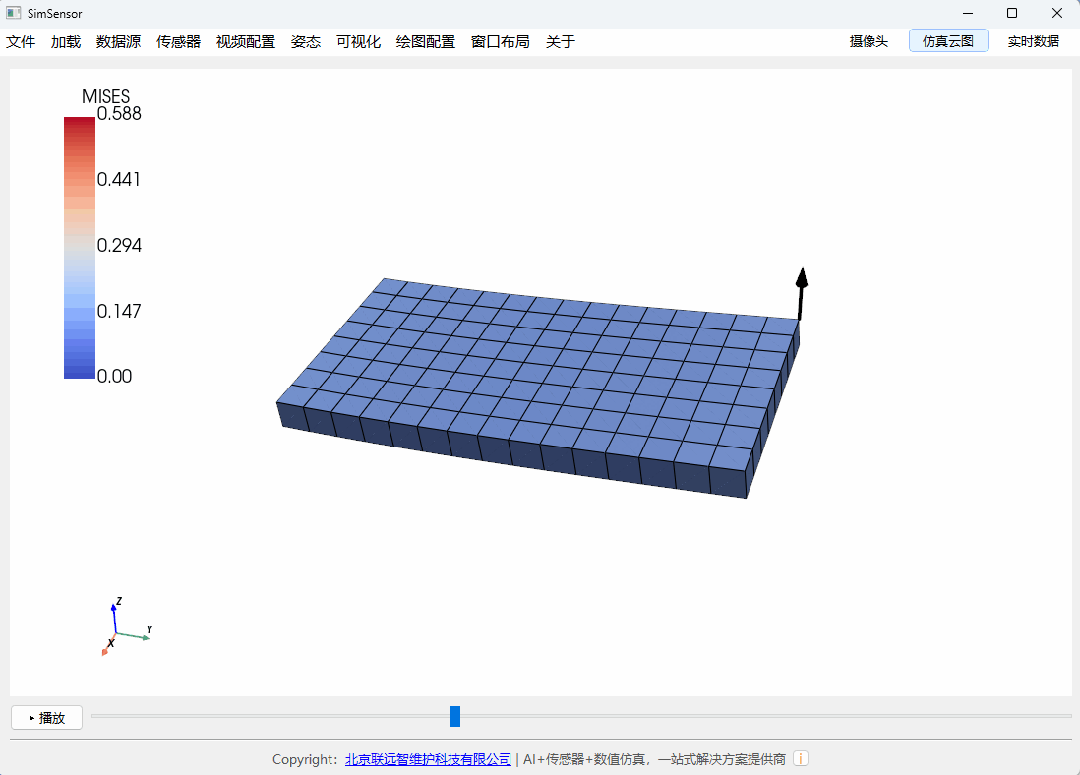Open the 窗口布局 menu
The height and width of the screenshot is (775, 1080).
tap(500, 42)
